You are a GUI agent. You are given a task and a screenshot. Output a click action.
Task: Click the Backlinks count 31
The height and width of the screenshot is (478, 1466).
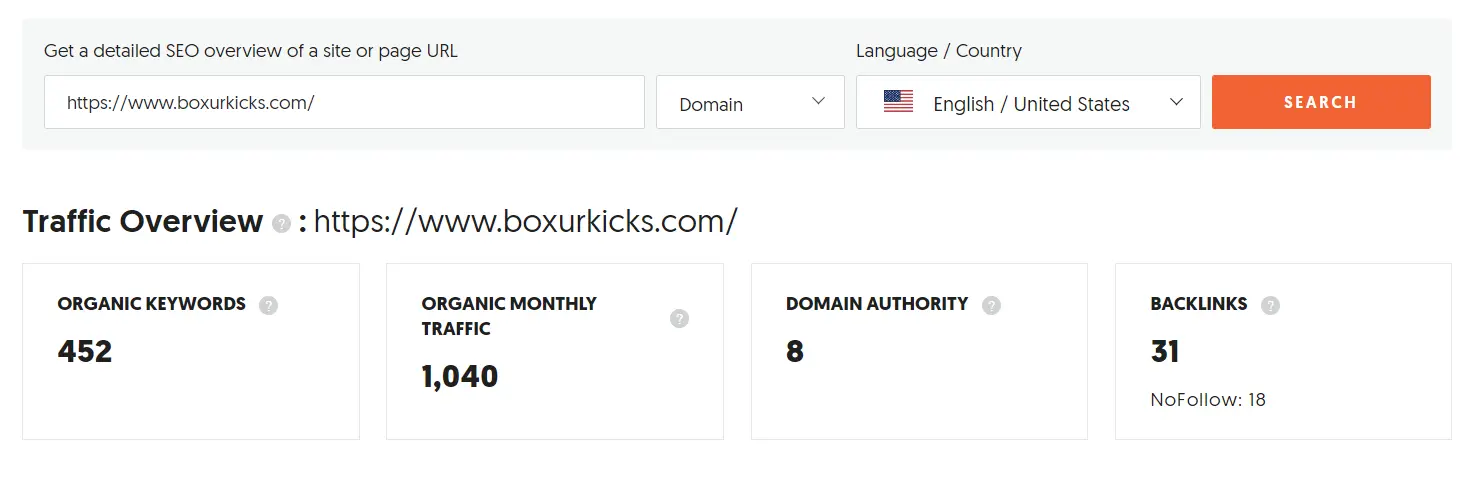coord(1165,351)
